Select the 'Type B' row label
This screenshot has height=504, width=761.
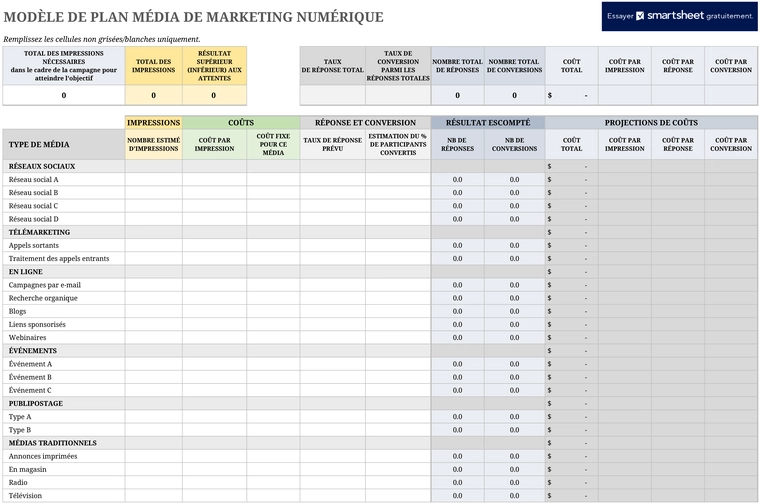(x=20, y=430)
